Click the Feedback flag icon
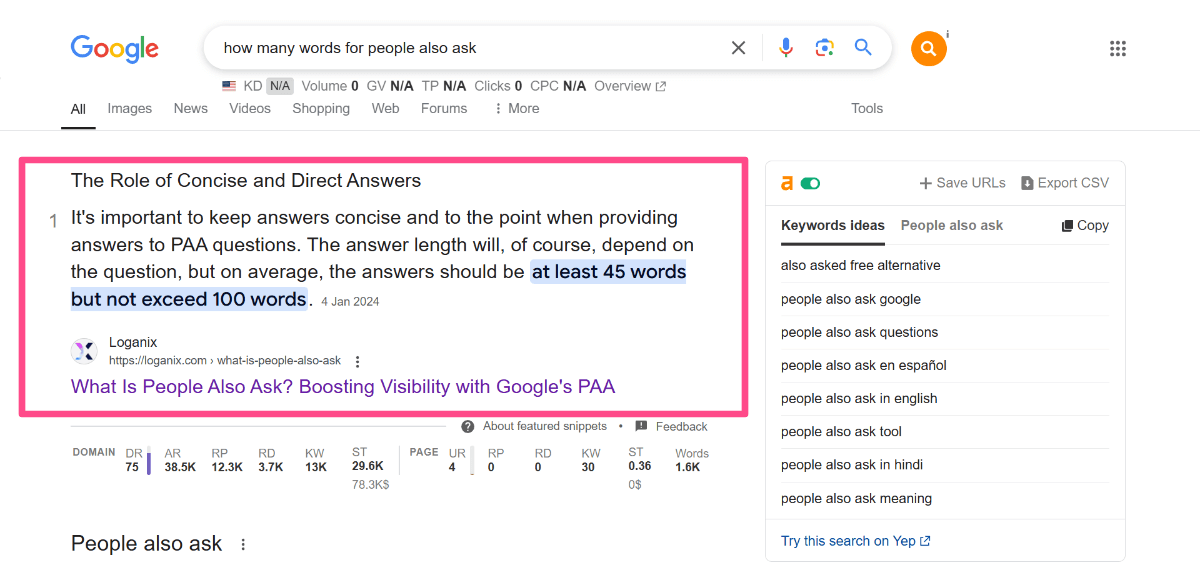The width and height of the screenshot is (1200, 570). coord(642,426)
